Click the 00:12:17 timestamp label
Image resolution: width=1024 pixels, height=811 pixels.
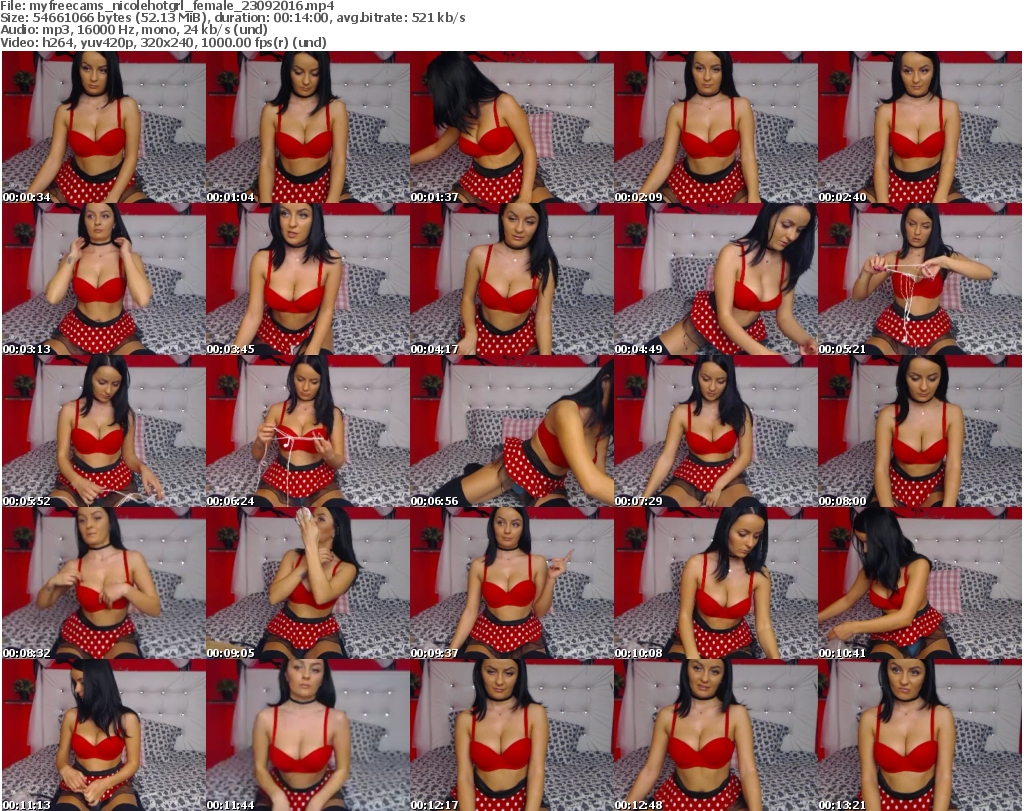click(434, 804)
